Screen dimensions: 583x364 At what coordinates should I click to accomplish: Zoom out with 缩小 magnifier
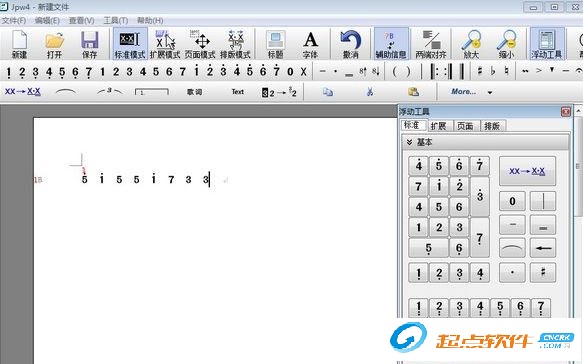point(506,44)
